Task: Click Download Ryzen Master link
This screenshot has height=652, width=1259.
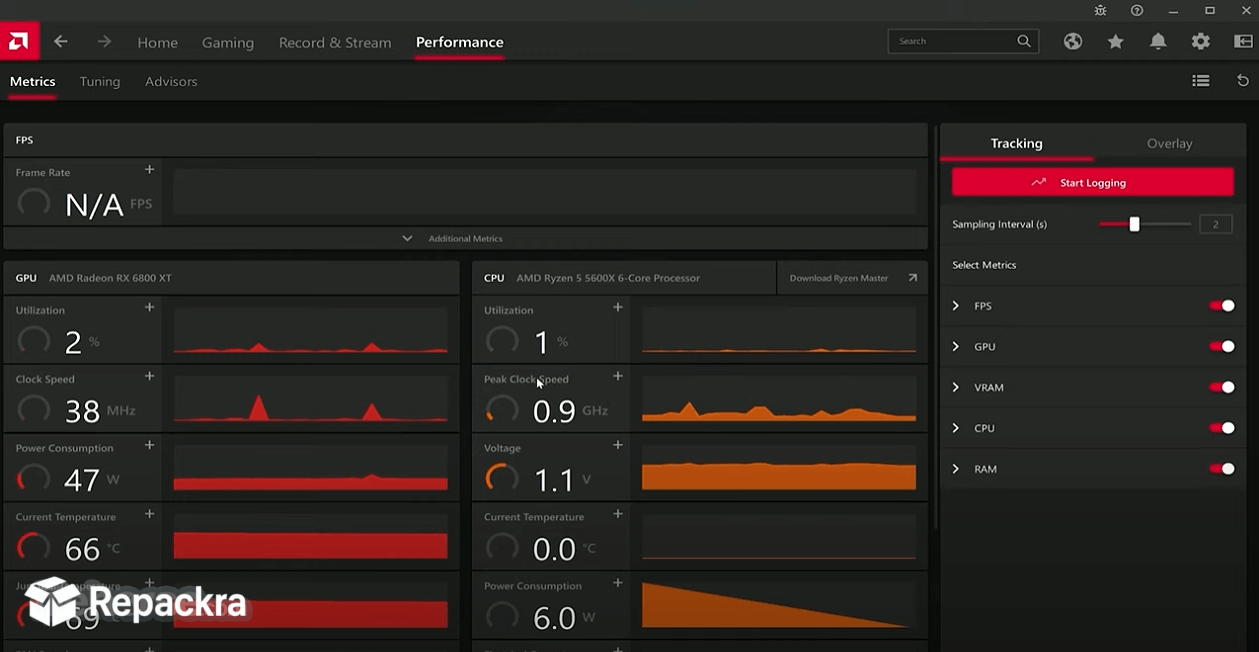Action: pos(839,278)
